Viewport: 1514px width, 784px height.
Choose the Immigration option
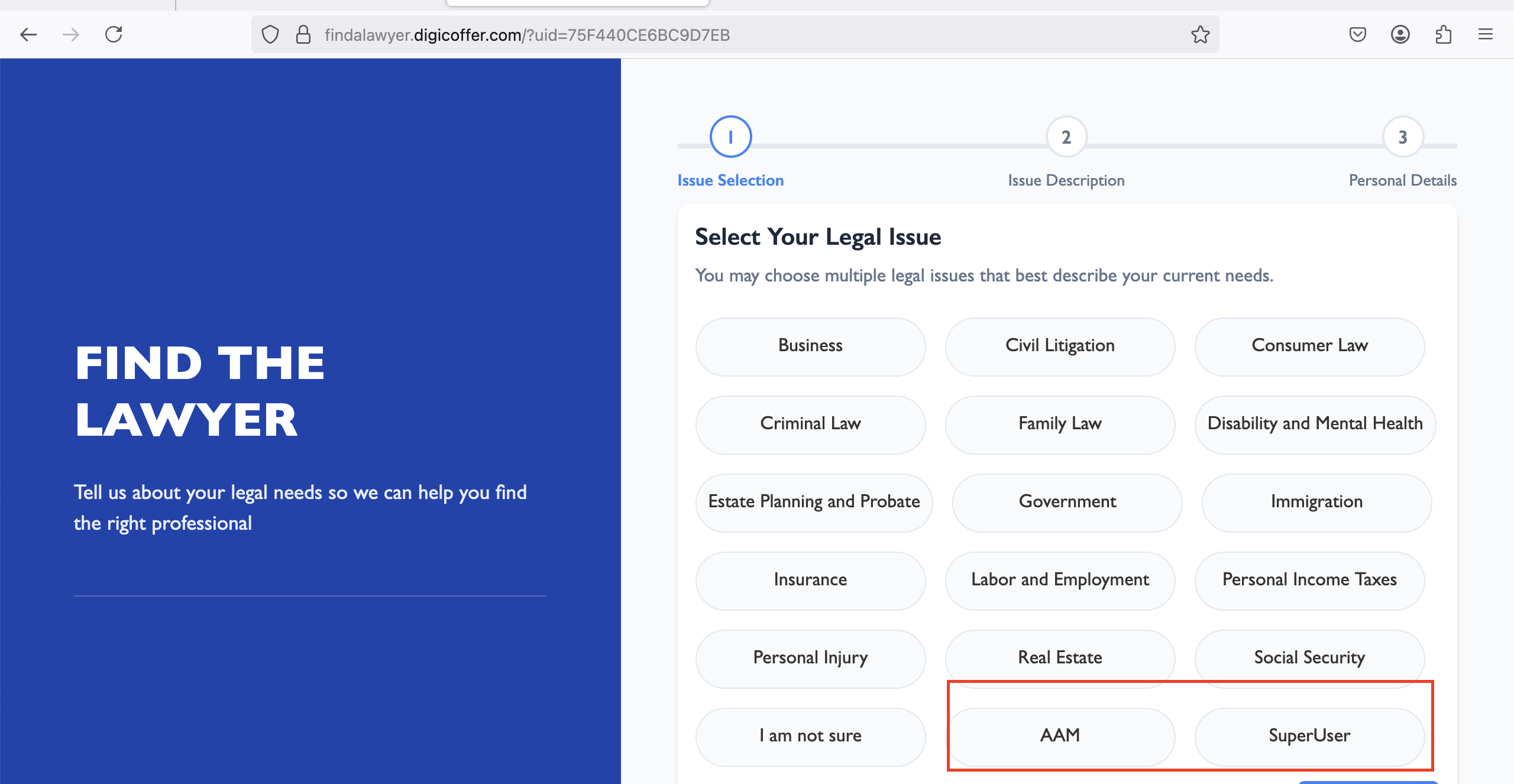pyautogui.click(x=1316, y=503)
